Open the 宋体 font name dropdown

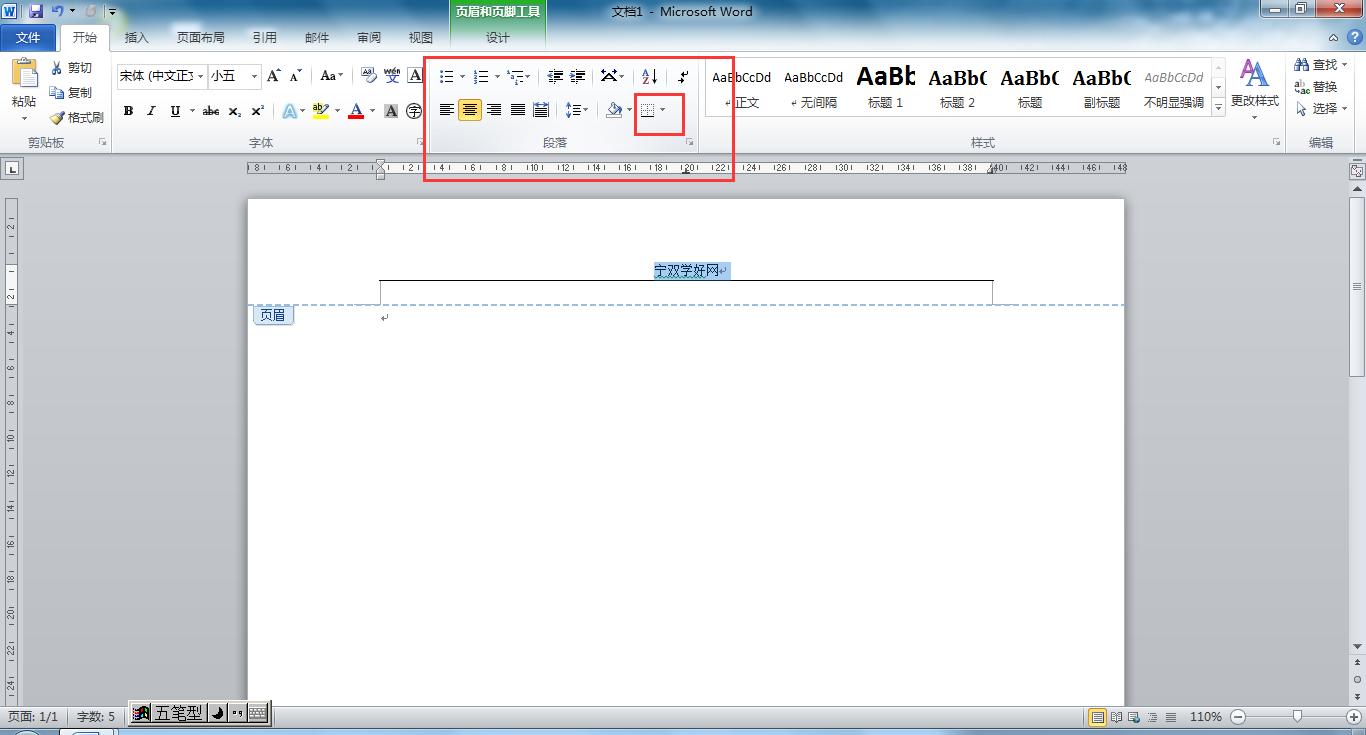[201, 76]
